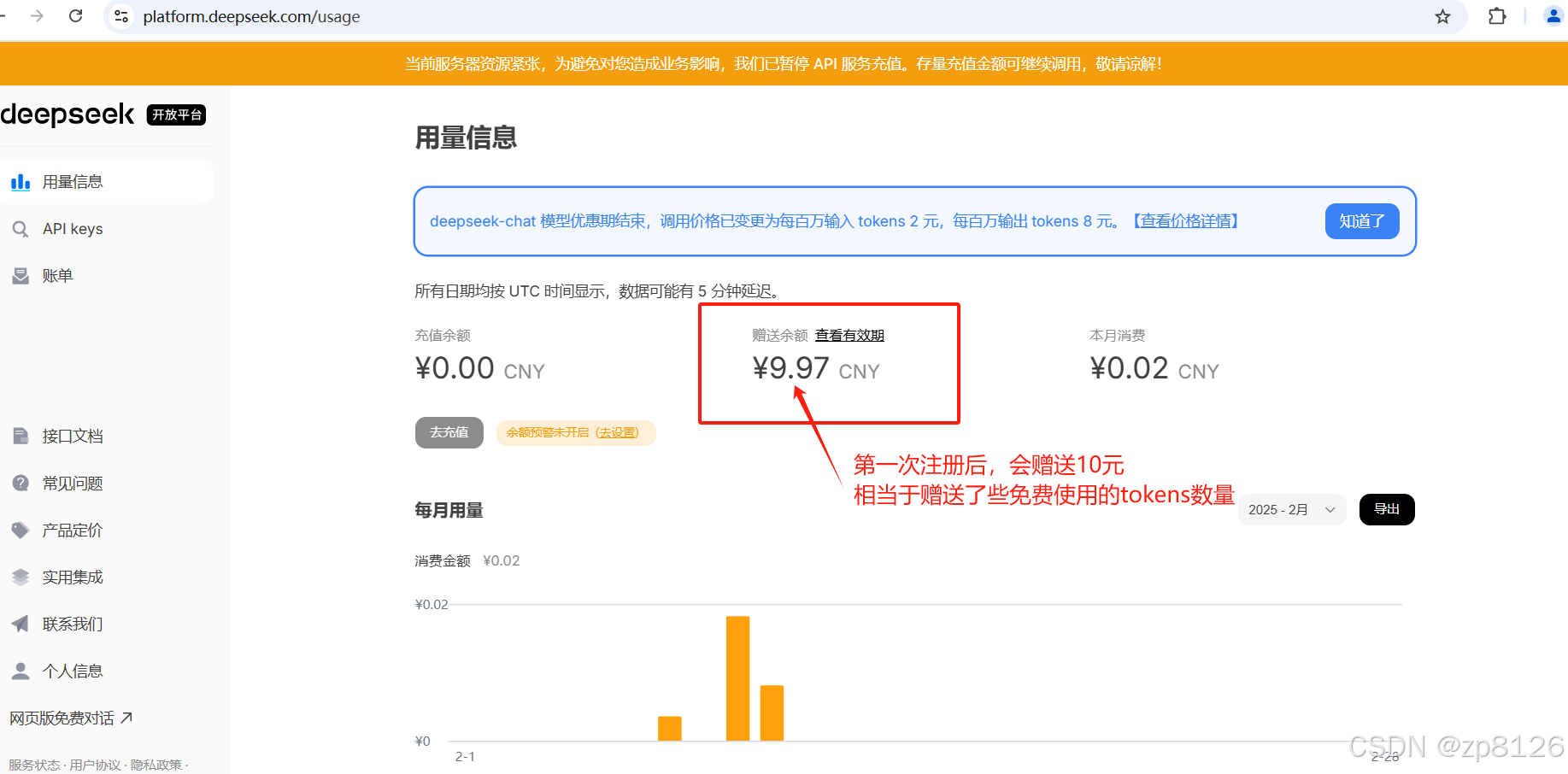The height and width of the screenshot is (774, 1568).
Task: Click the bar chart icon beside 用量信息
Action: click(x=21, y=182)
